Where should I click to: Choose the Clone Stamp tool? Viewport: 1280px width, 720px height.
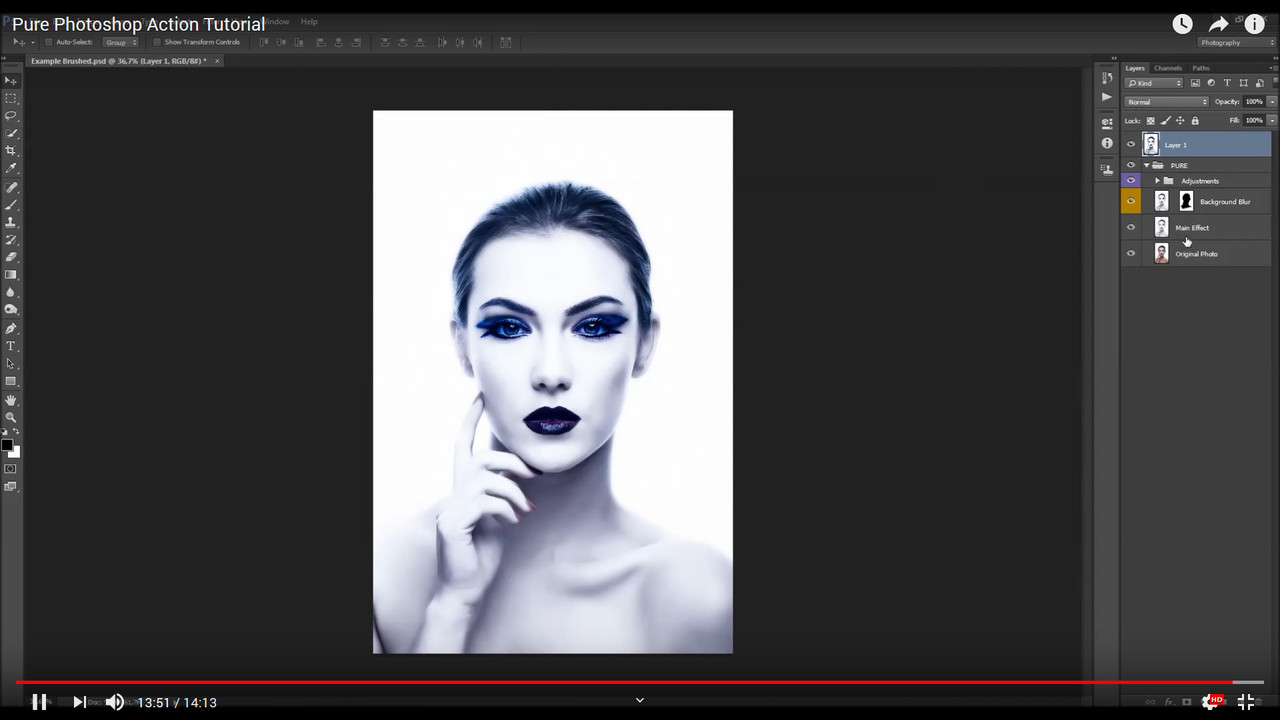coord(11,222)
